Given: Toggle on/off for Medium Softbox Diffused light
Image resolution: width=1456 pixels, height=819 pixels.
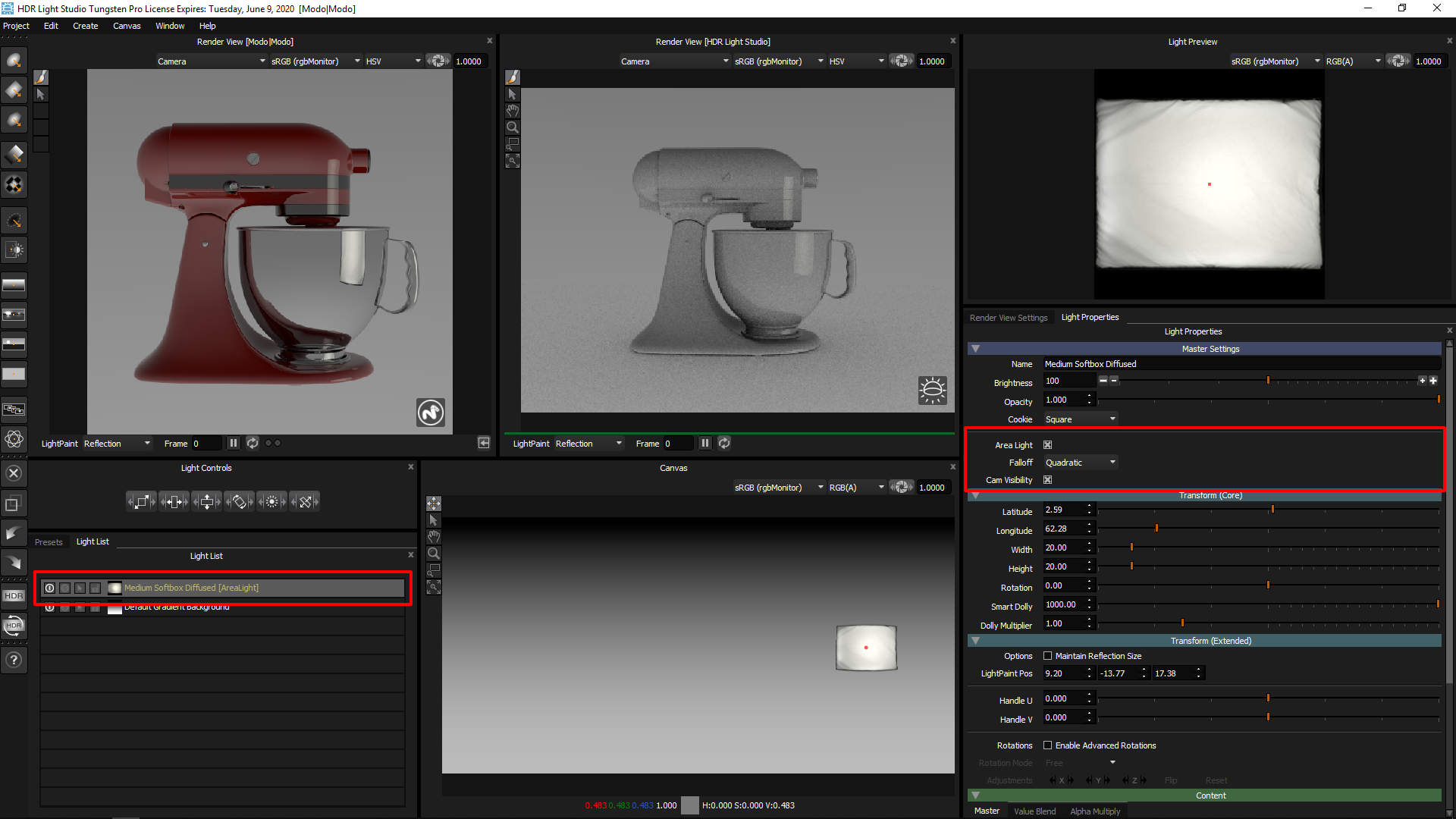Looking at the screenshot, I should 50,588.
